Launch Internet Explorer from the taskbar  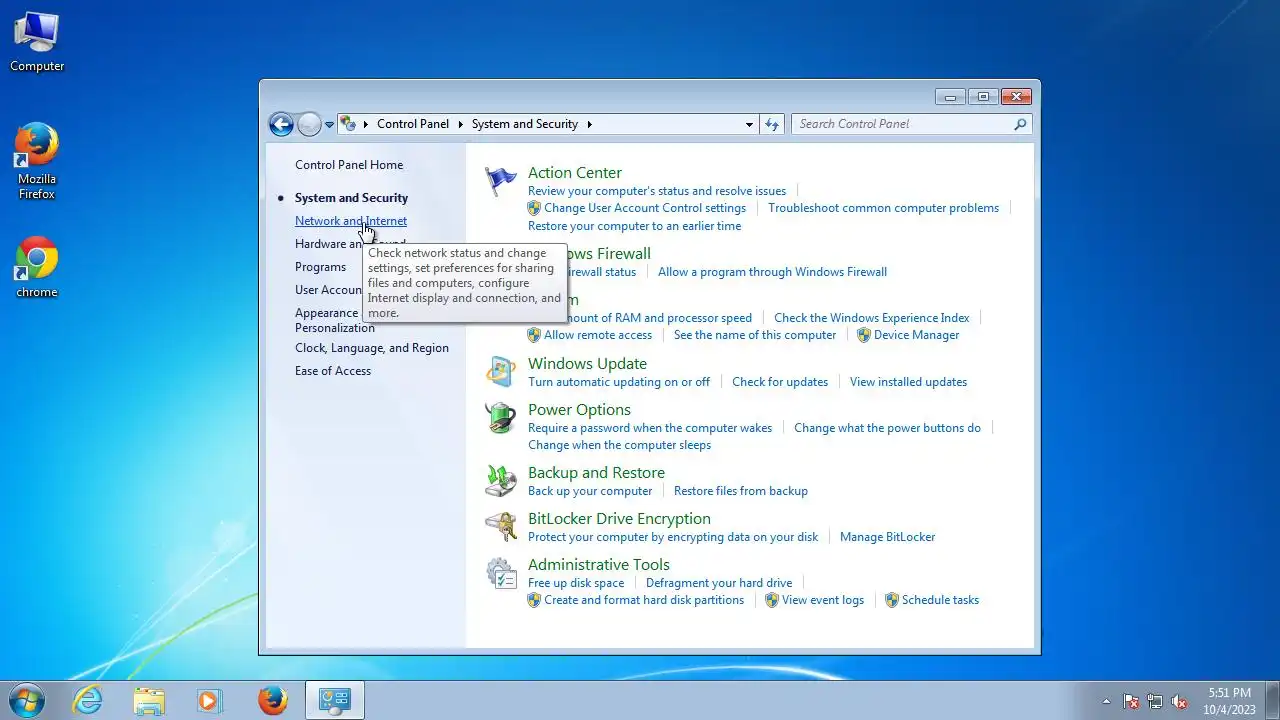click(88, 700)
